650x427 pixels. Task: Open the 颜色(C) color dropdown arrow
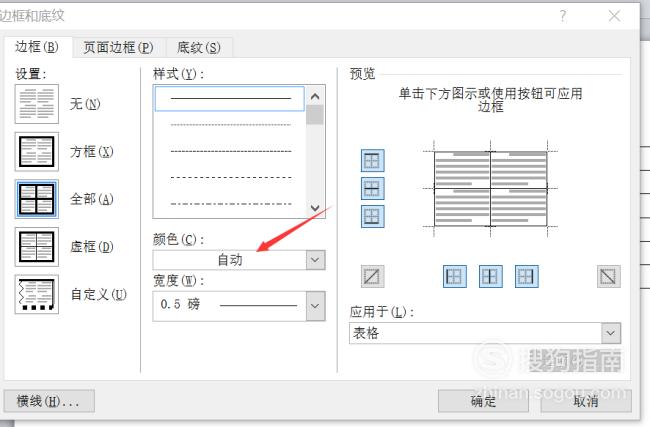(315, 260)
